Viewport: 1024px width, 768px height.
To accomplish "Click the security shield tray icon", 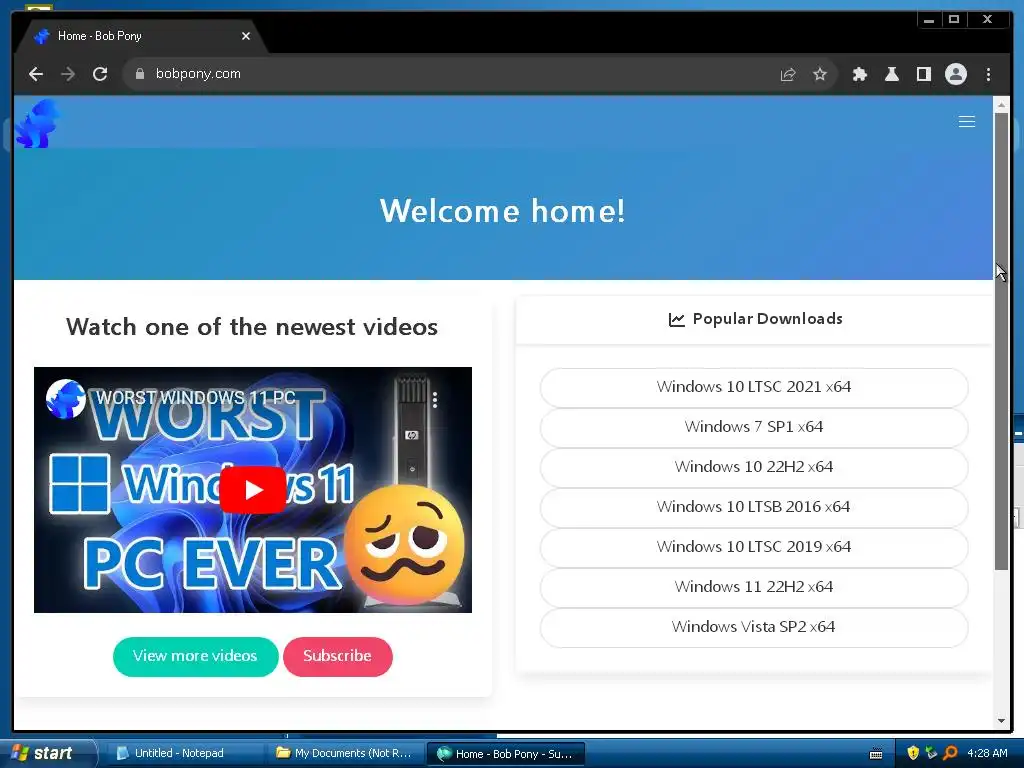I will pyautogui.click(x=914, y=753).
